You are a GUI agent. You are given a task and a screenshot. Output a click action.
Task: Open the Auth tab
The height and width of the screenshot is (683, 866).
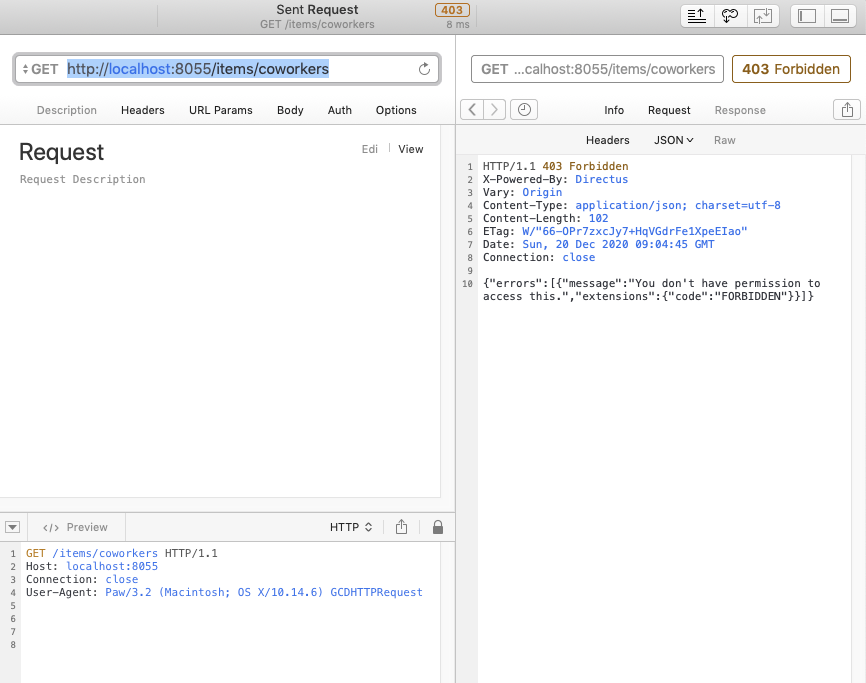pos(340,110)
